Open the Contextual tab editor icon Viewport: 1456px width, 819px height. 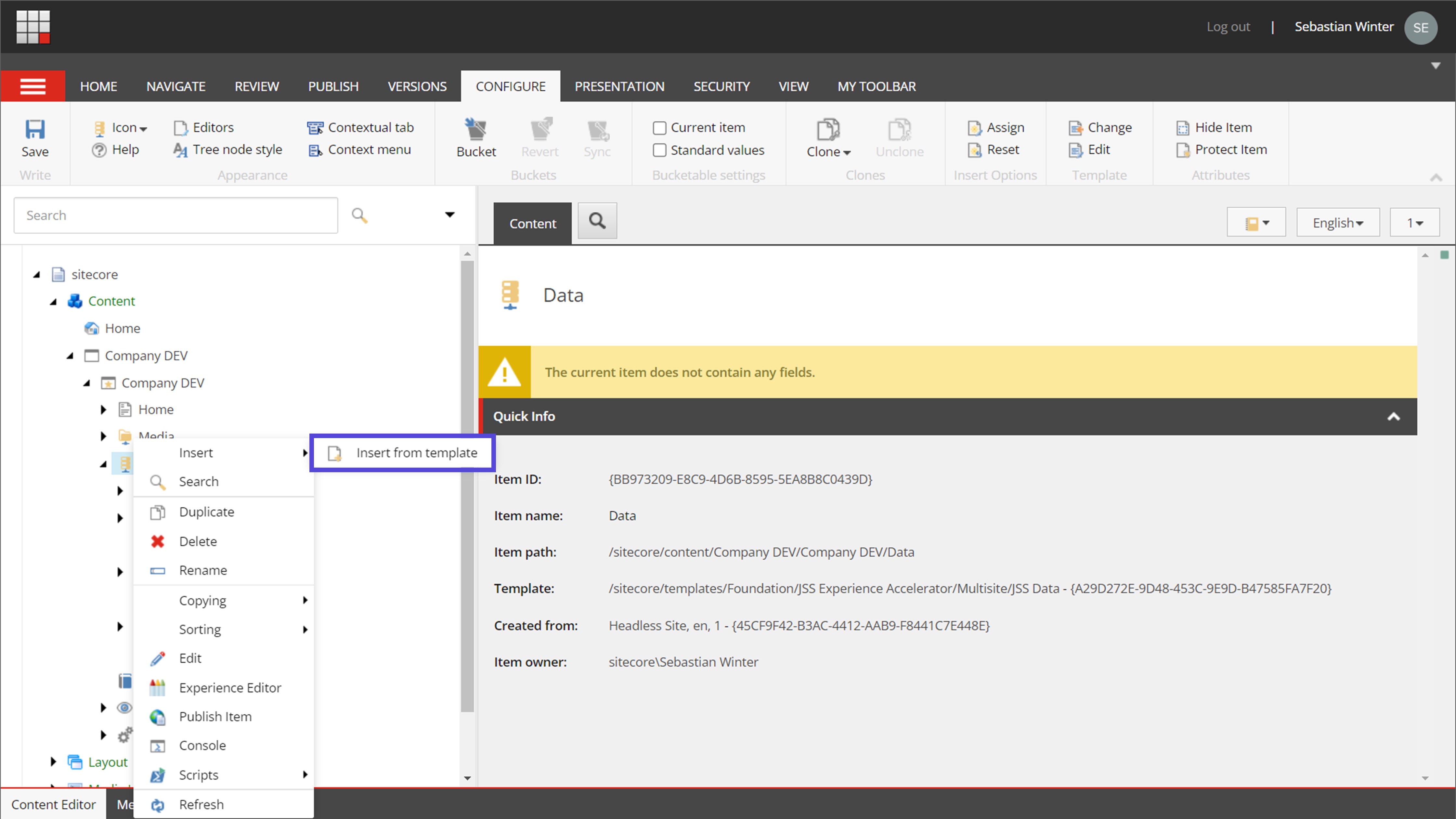pos(315,127)
